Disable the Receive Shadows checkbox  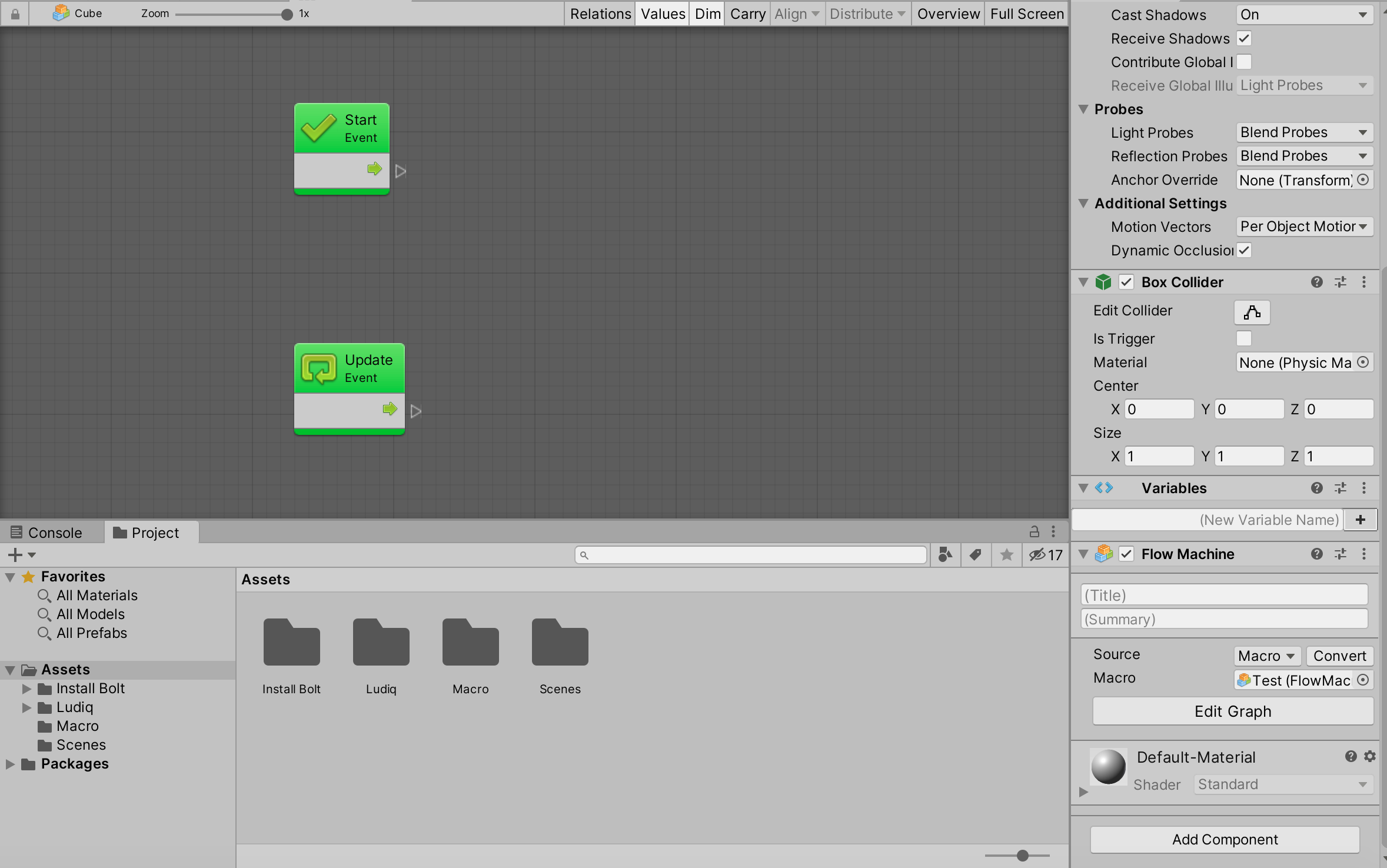(x=1245, y=38)
